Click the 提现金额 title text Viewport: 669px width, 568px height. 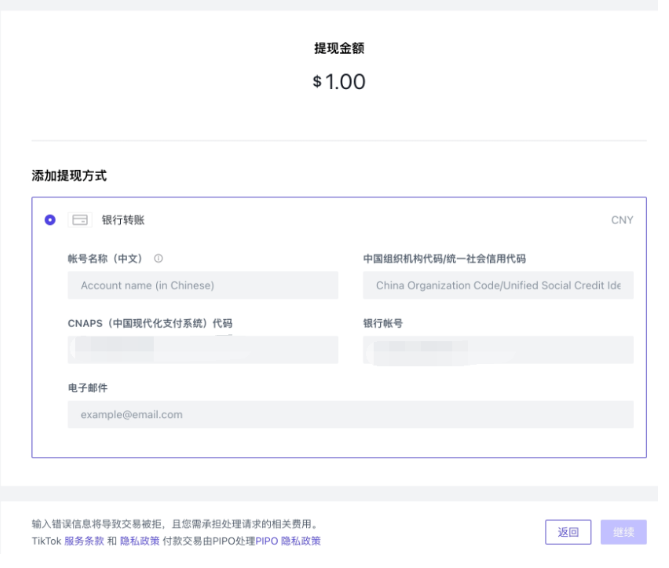pyautogui.click(x=339, y=48)
